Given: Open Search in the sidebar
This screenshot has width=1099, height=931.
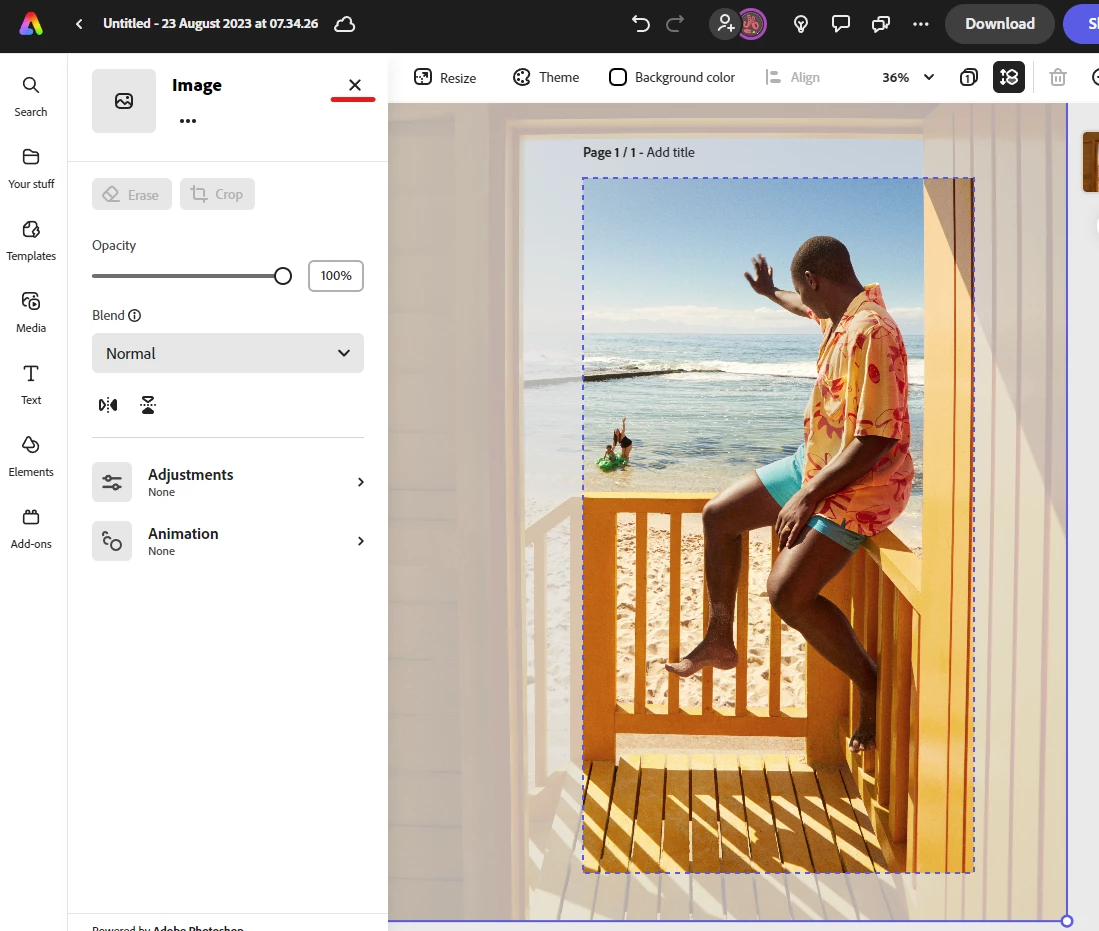Looking at the screenshot, I should point(31,97).
